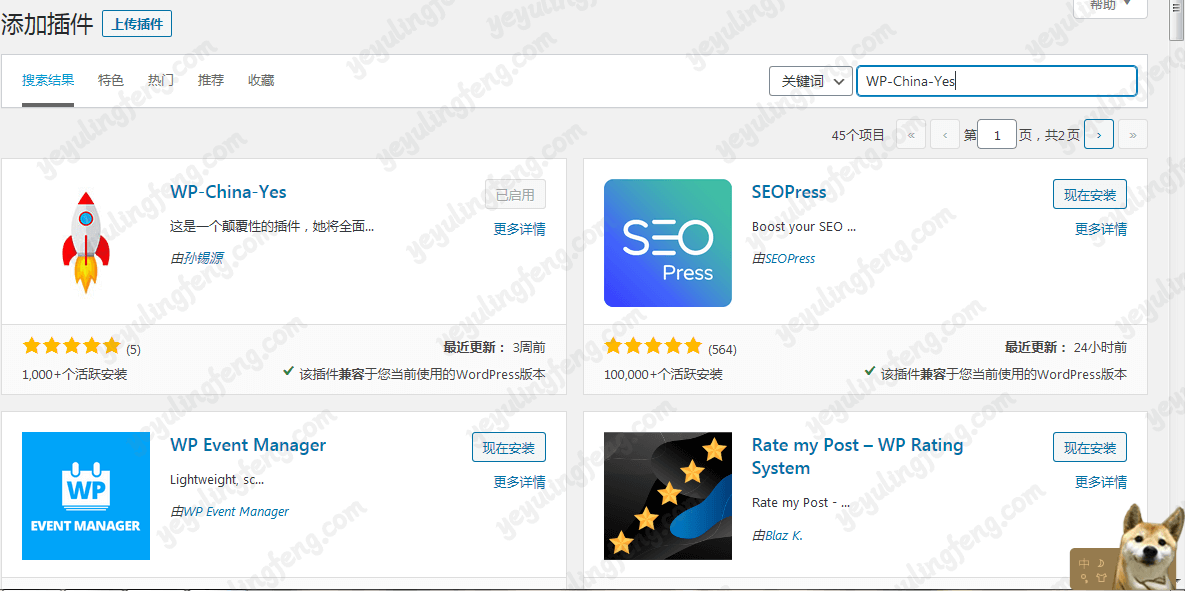Open 更多详情 for SEOPress
This screenshot has width=1185, height=591.
coord(1100,229)
